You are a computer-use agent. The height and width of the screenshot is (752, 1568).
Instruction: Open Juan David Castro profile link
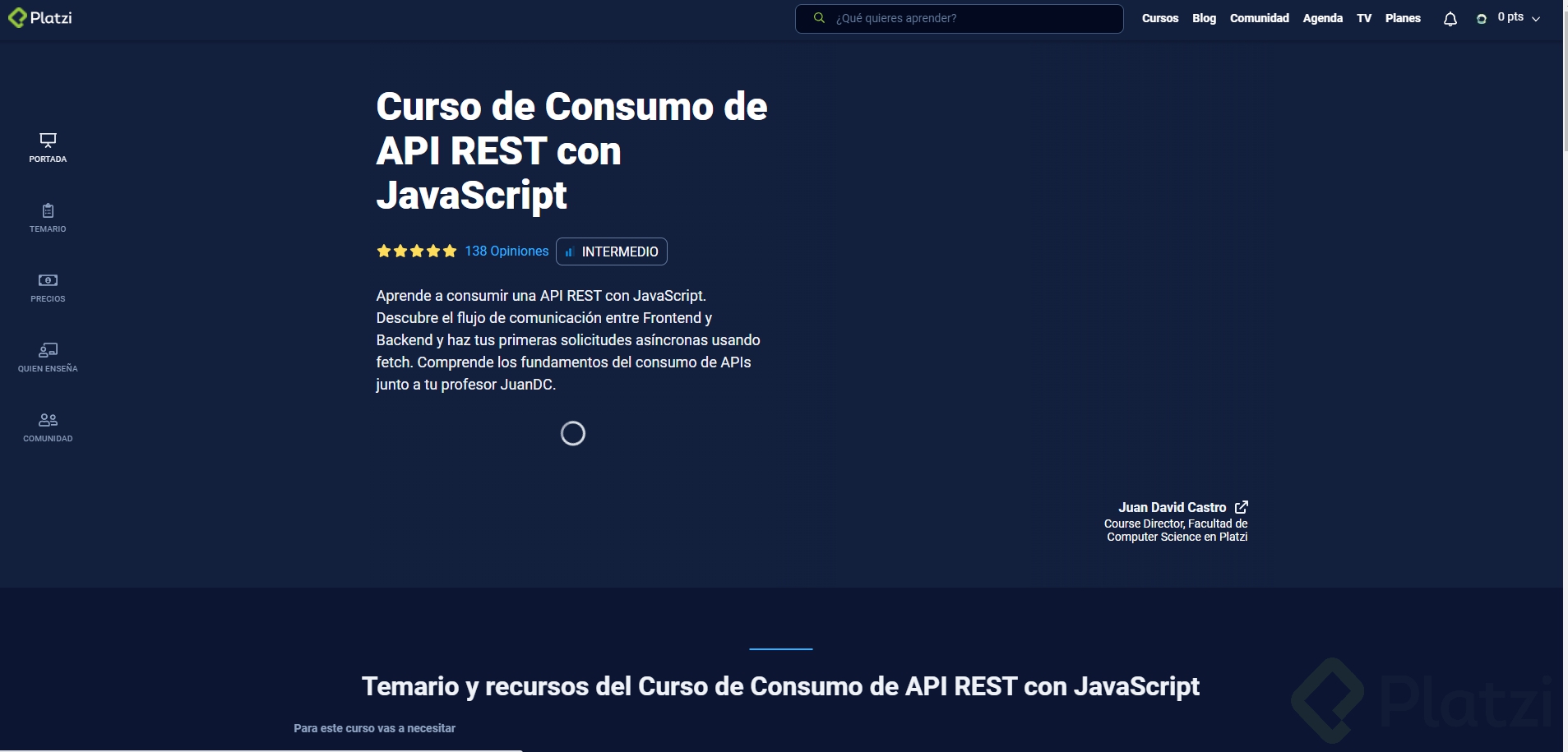click(1172, 507)
